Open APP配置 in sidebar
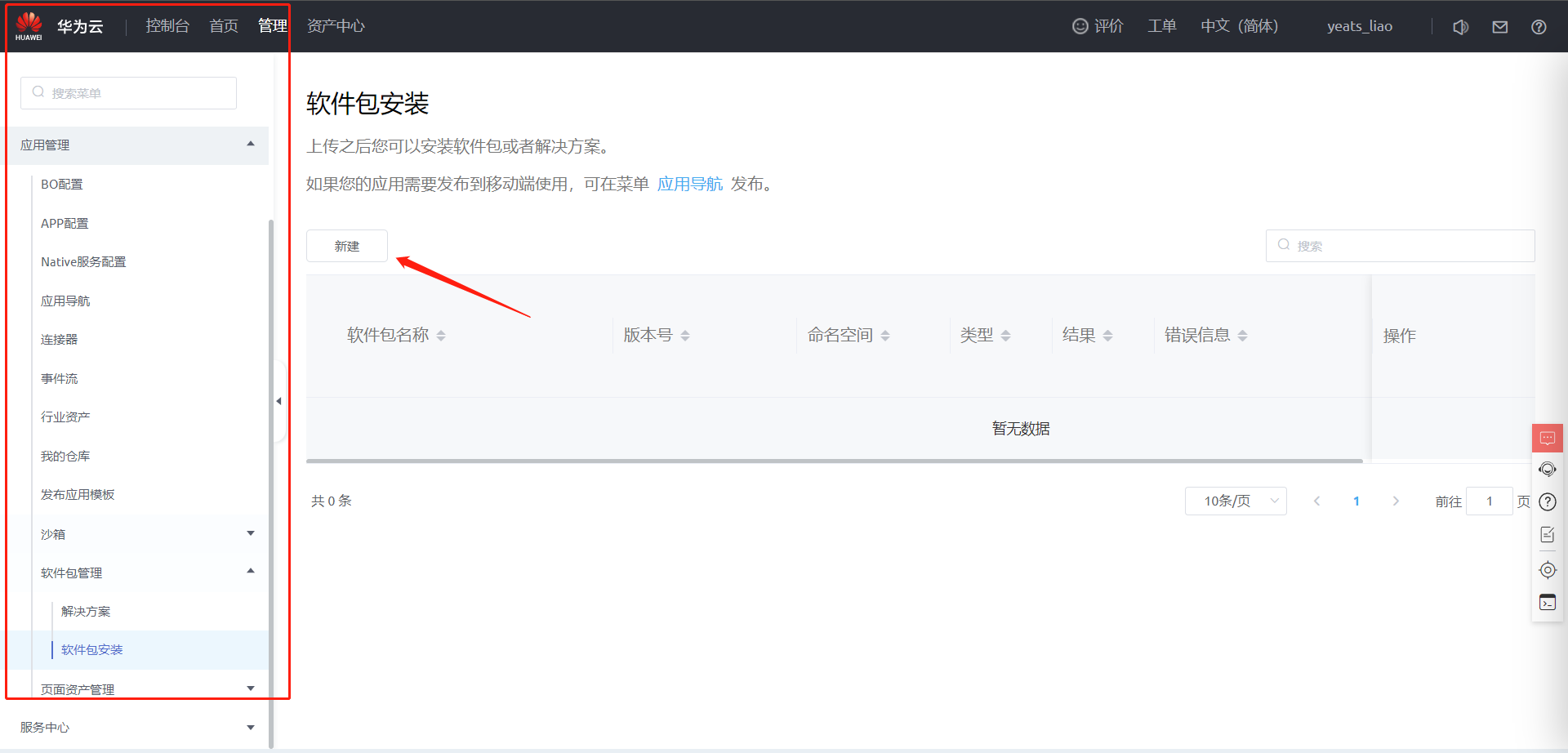The width and height of the screenshot is (1568, 753). pos(65,224)
